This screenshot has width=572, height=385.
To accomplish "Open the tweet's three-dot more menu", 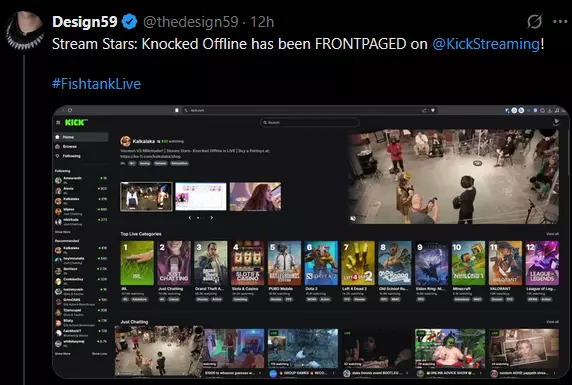I will pos(560,22).
